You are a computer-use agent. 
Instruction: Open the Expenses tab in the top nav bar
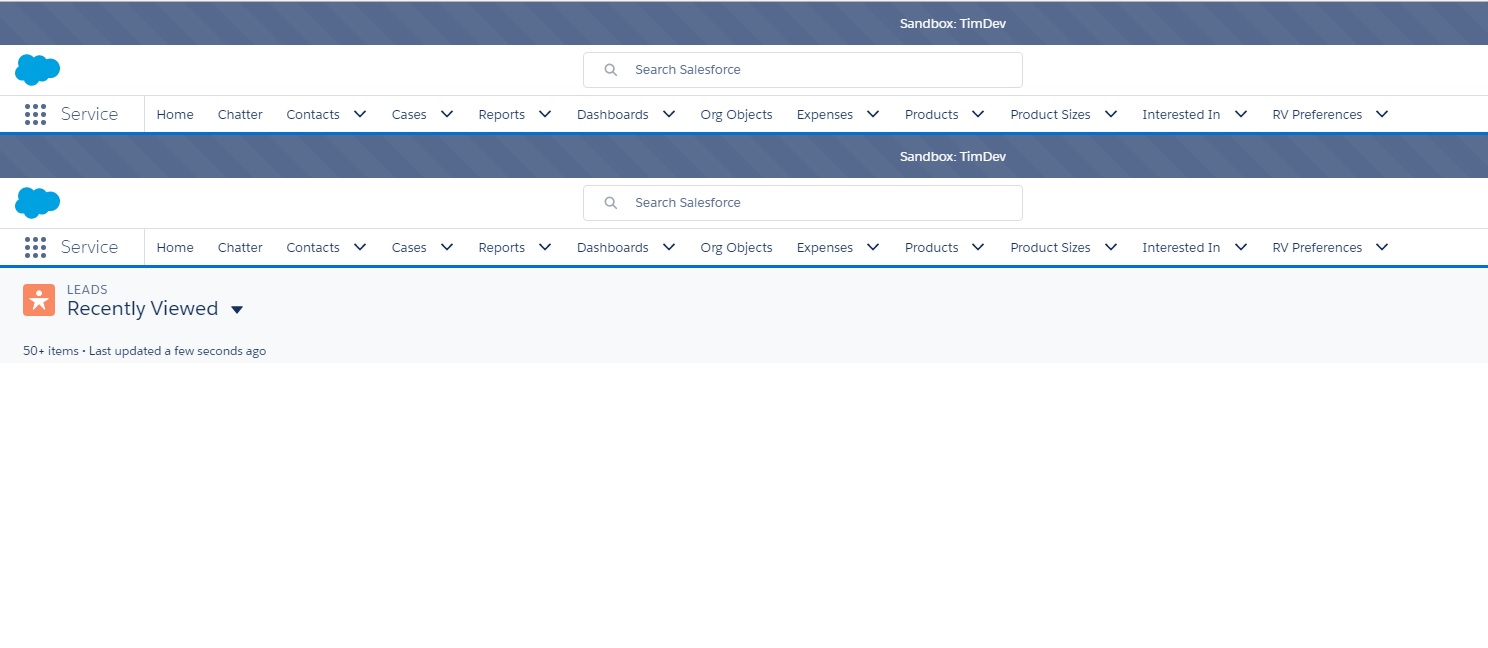[825, 114]
